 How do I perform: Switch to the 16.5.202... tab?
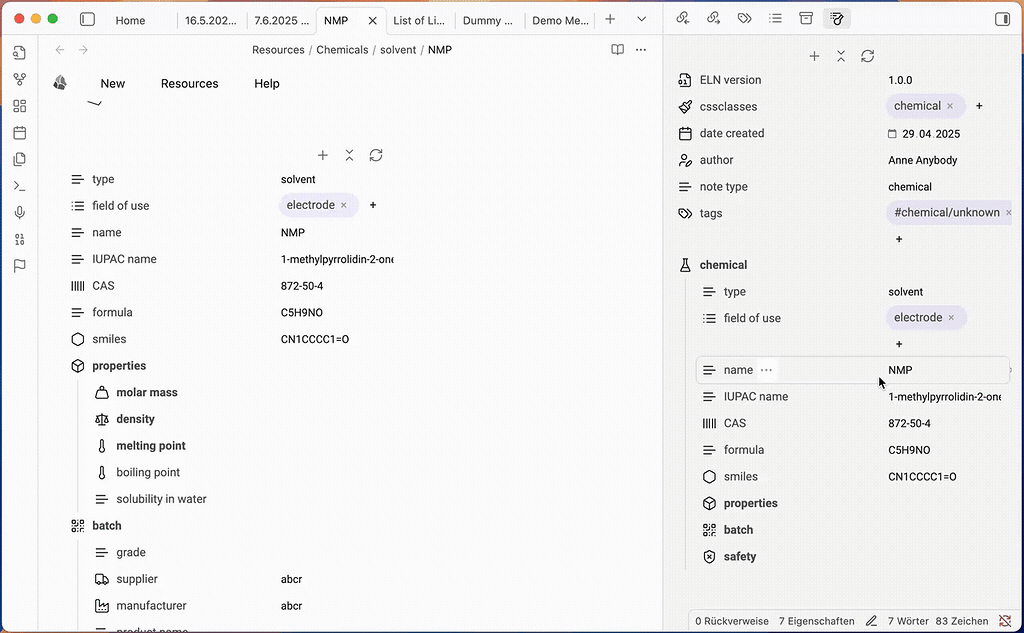pos(210,20)
